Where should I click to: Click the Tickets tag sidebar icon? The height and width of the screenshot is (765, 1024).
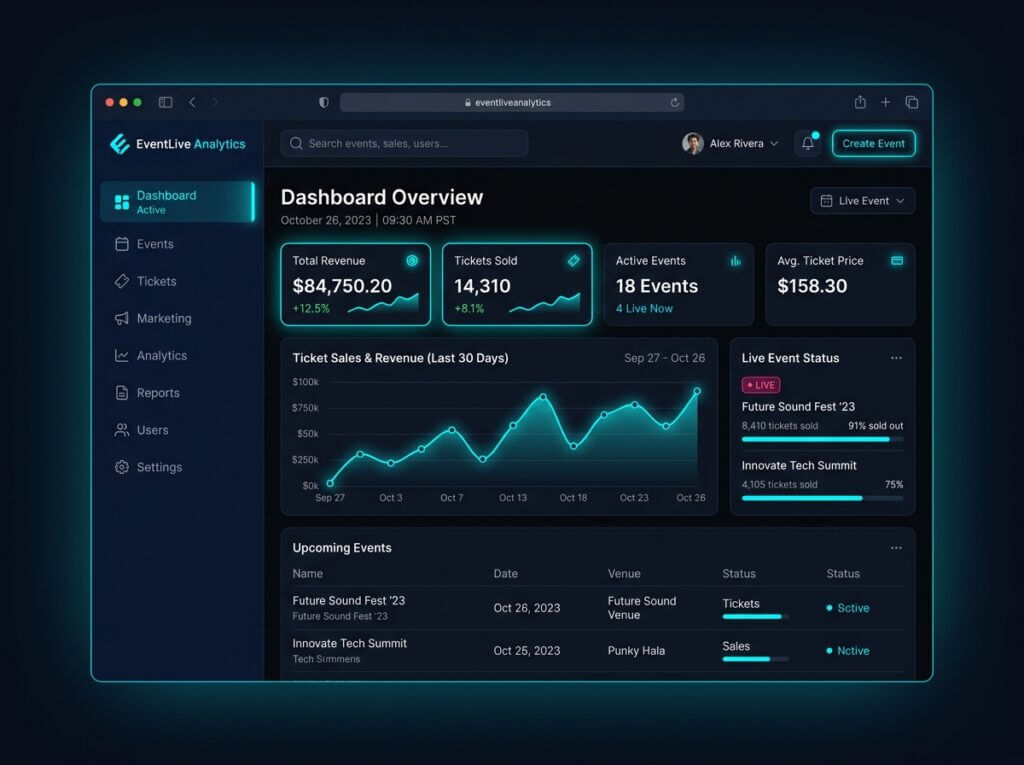tap(121, 281)
